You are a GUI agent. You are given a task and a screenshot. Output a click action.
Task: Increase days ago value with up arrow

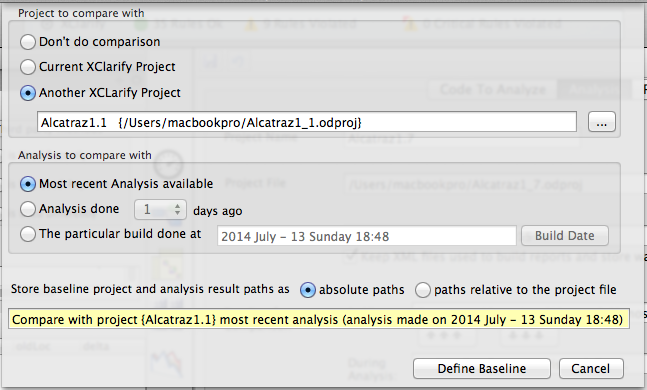pyautogui.click(x=177, y=206)
